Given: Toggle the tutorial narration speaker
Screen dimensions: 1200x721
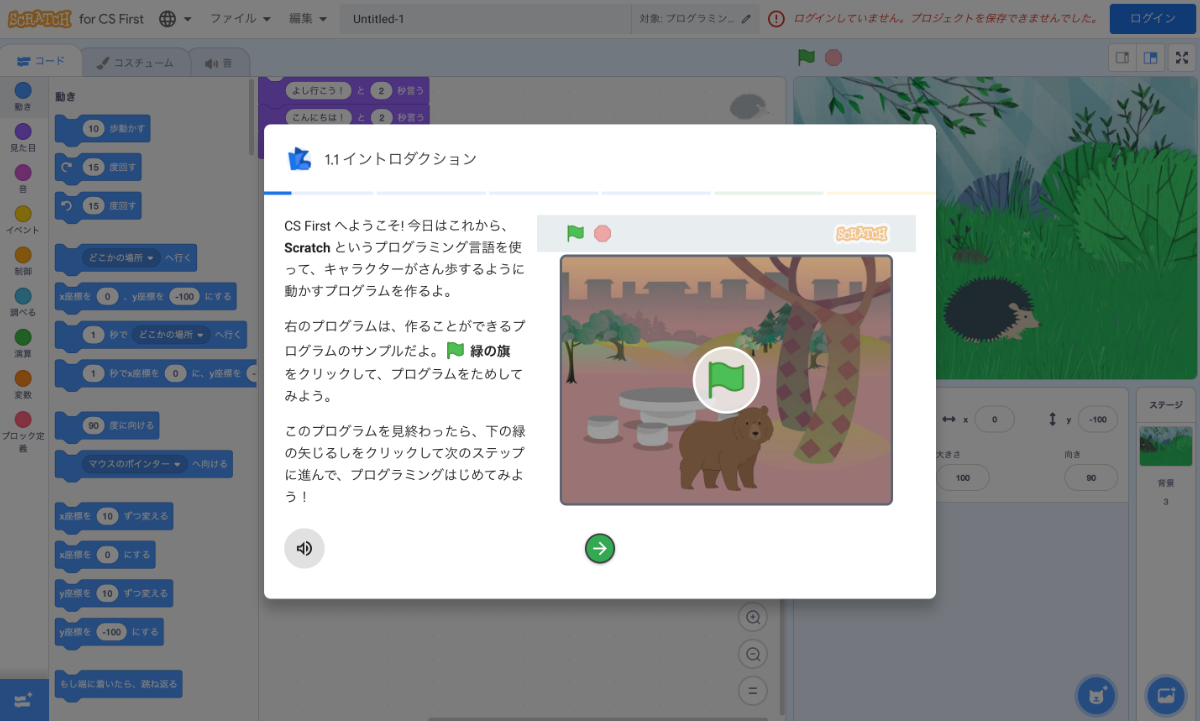Looking at the screenshot, I should (304, 548).
